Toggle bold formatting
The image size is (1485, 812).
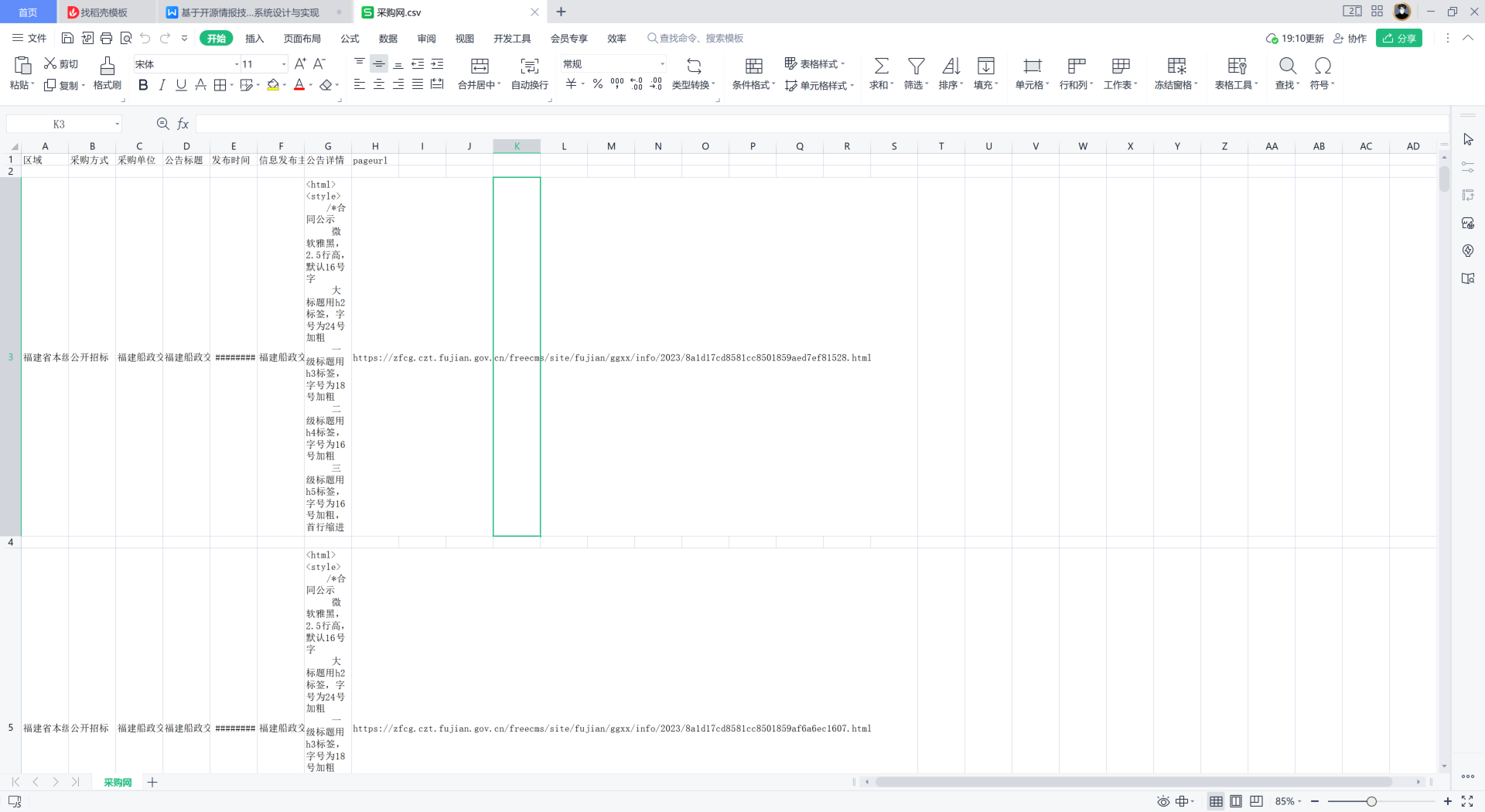point(143,85)
